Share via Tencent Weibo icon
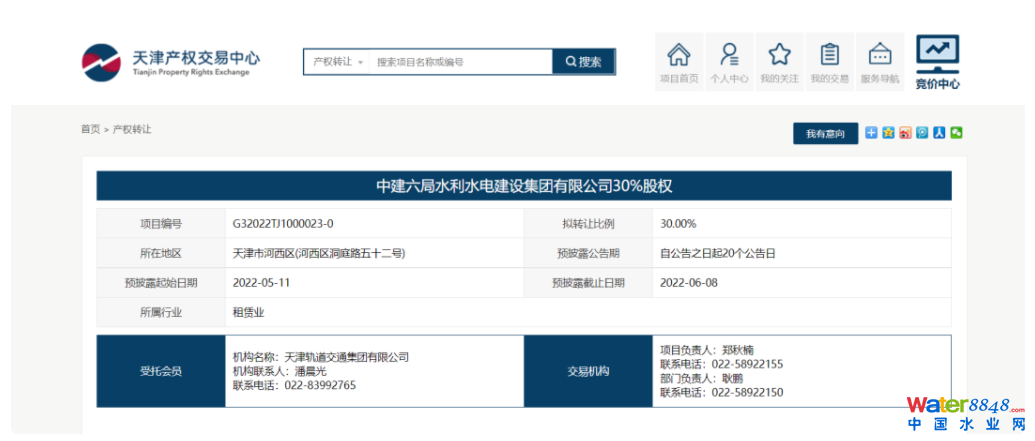Image resolution: width=1035 pixels, height=441 pixels. [922, 132]
